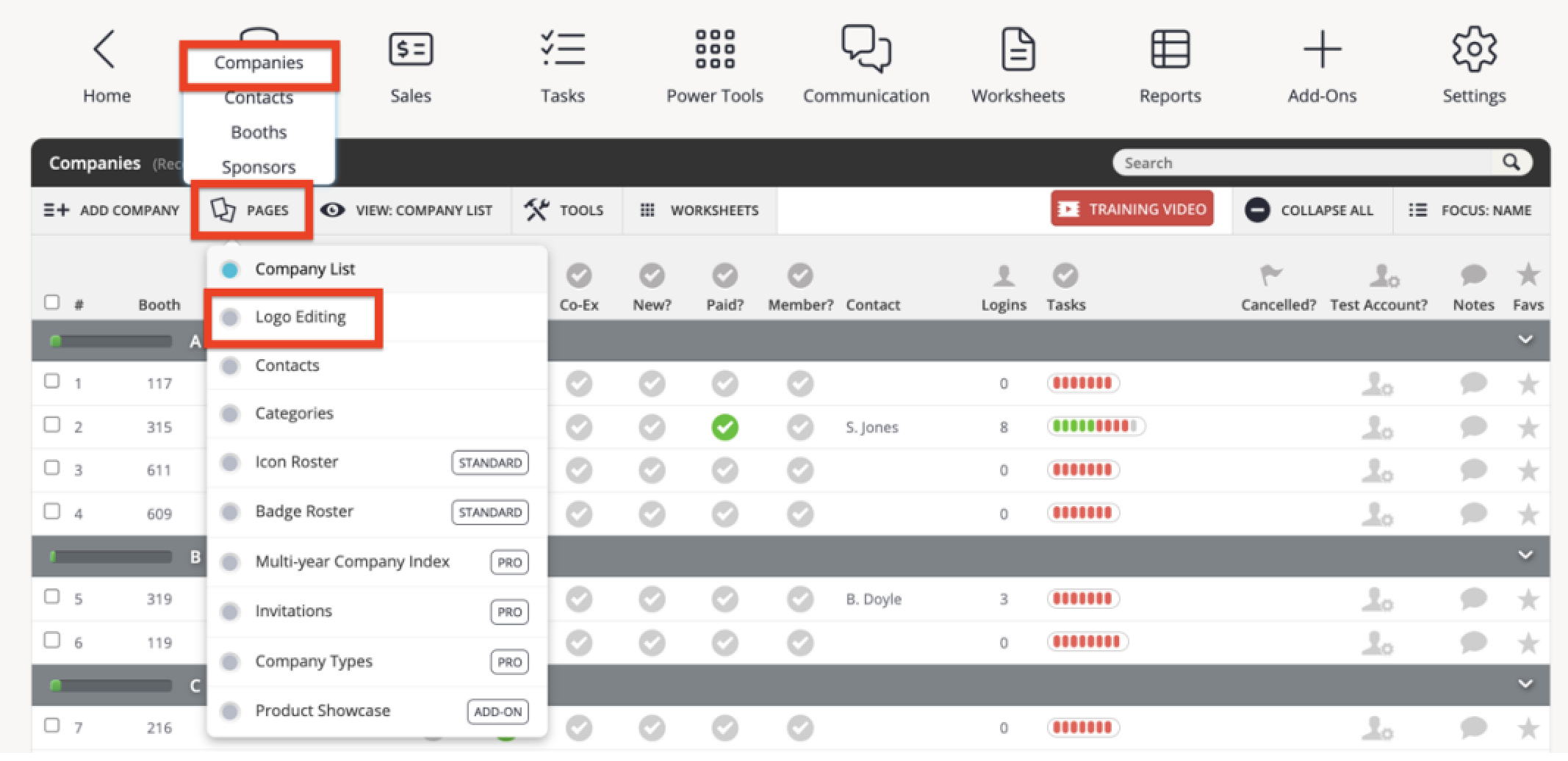
Task: Click the task progress bar for S. Jones
Action: tap(1096, 426)
